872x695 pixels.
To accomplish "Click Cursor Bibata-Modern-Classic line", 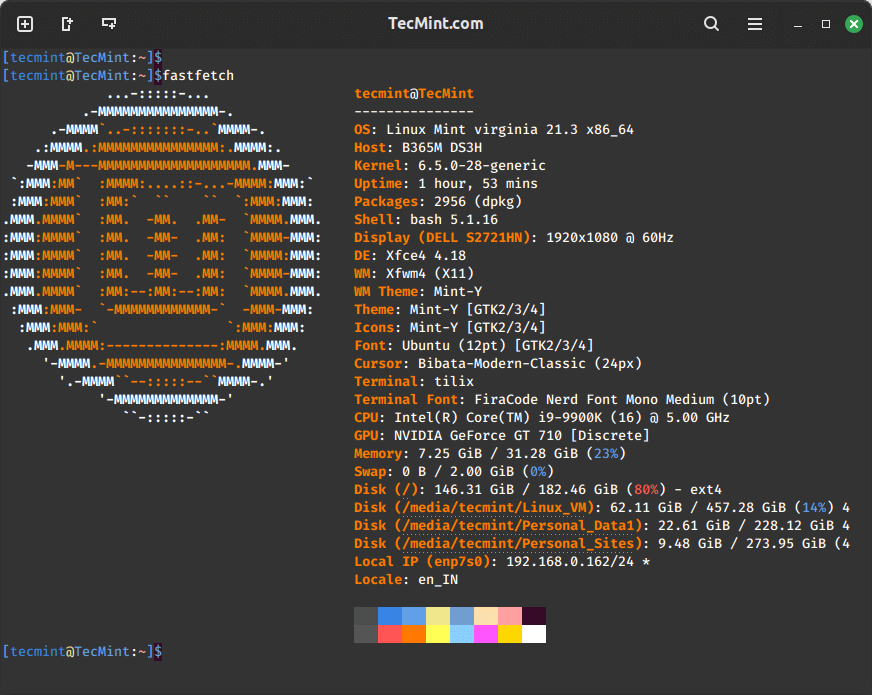I will coord(498,364).
